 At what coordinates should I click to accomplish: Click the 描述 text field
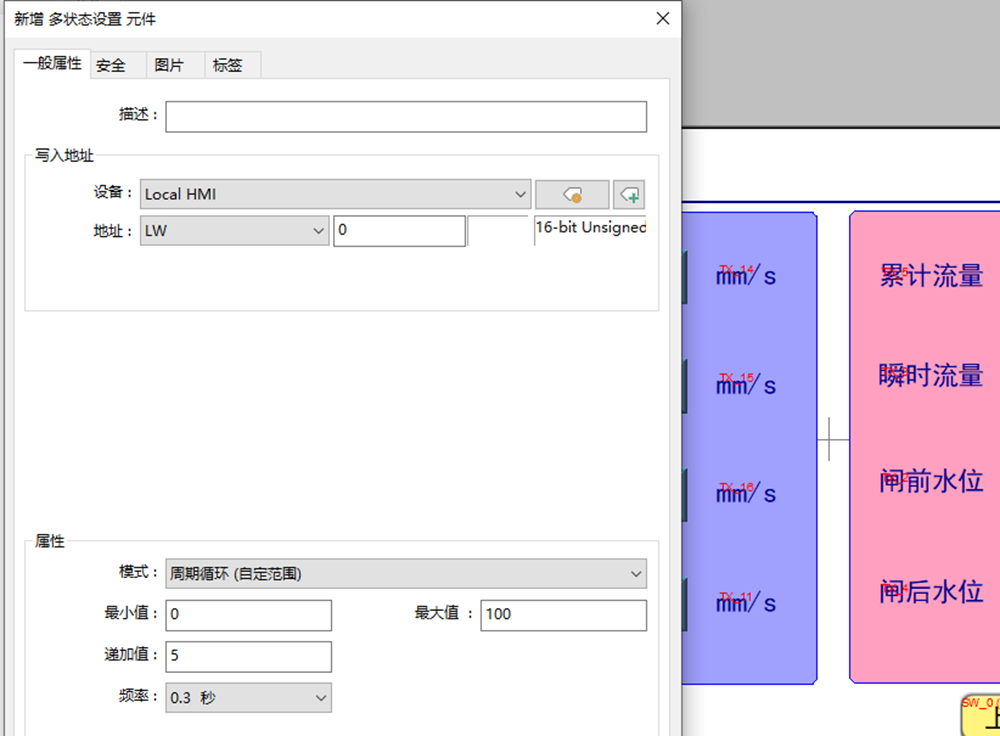tap(405, 116)
